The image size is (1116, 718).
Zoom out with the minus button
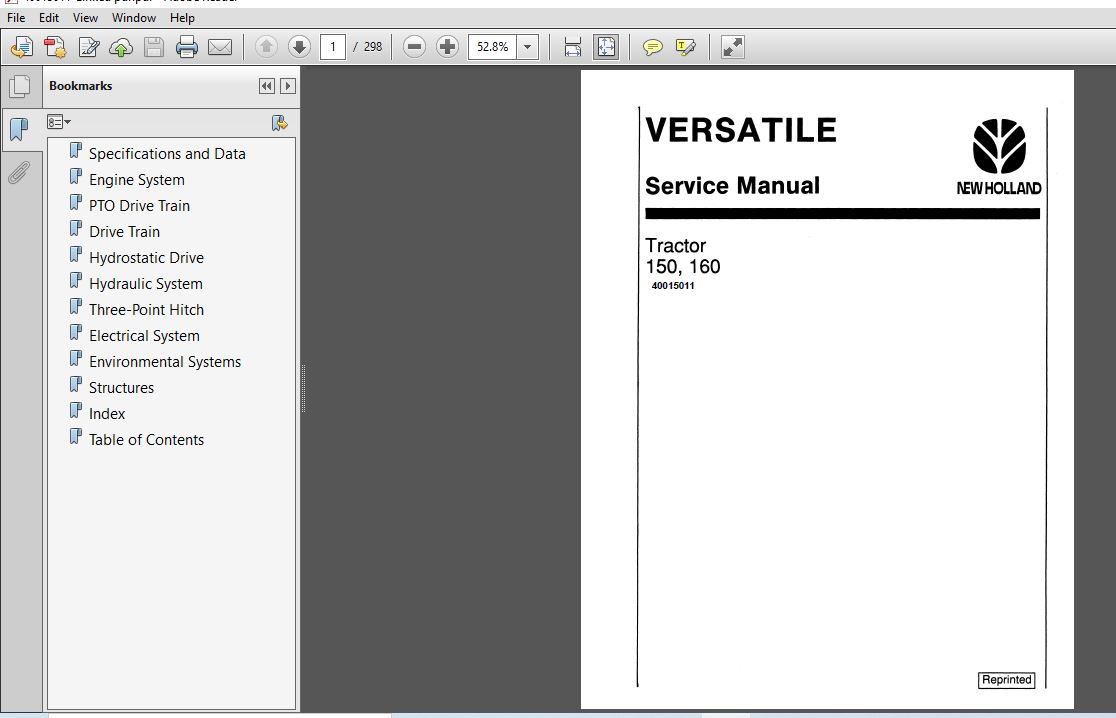[414, 47]
